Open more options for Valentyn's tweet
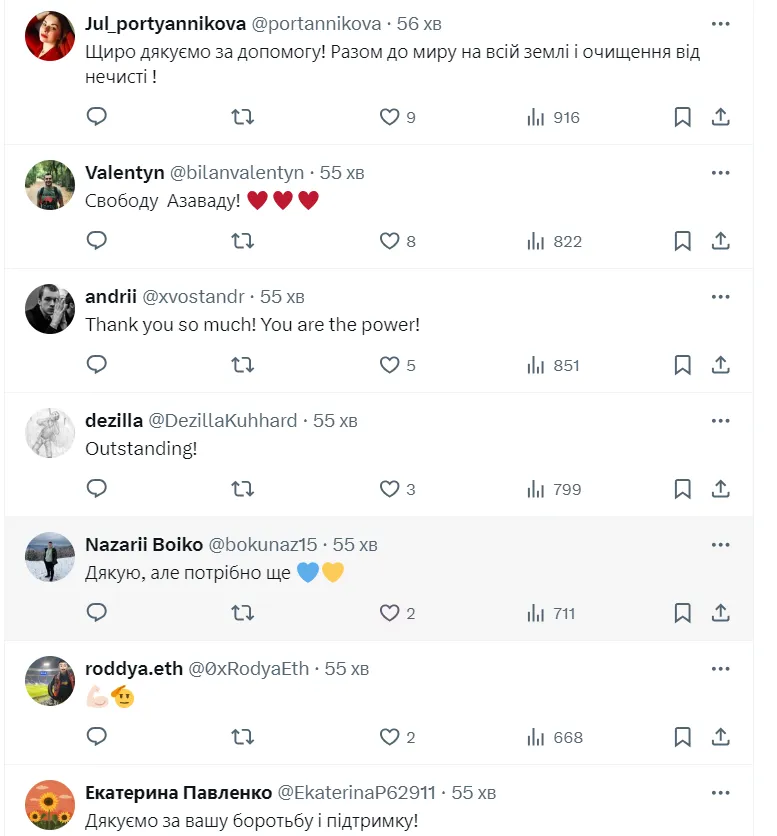This screenshot has height=836, width=777. tap(720, 173)
